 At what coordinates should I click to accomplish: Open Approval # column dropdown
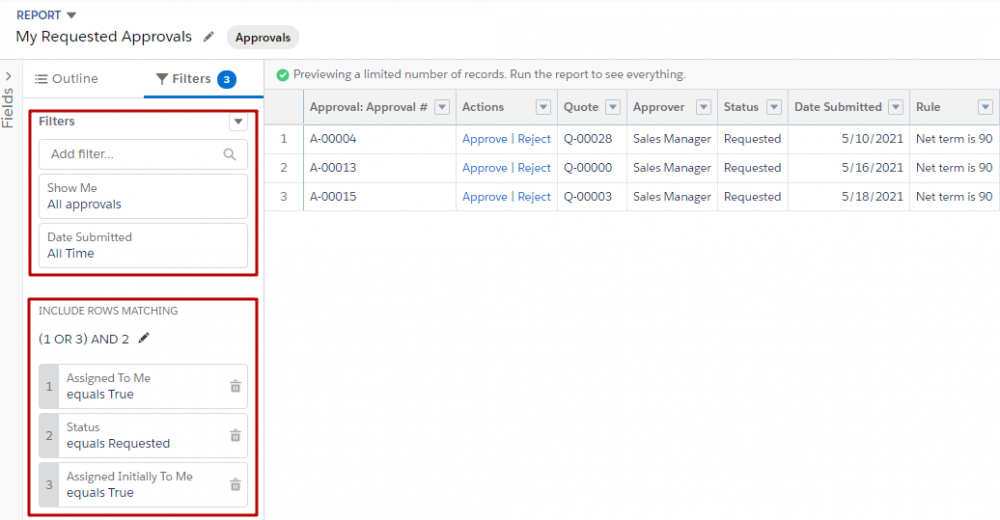[442, 107]
